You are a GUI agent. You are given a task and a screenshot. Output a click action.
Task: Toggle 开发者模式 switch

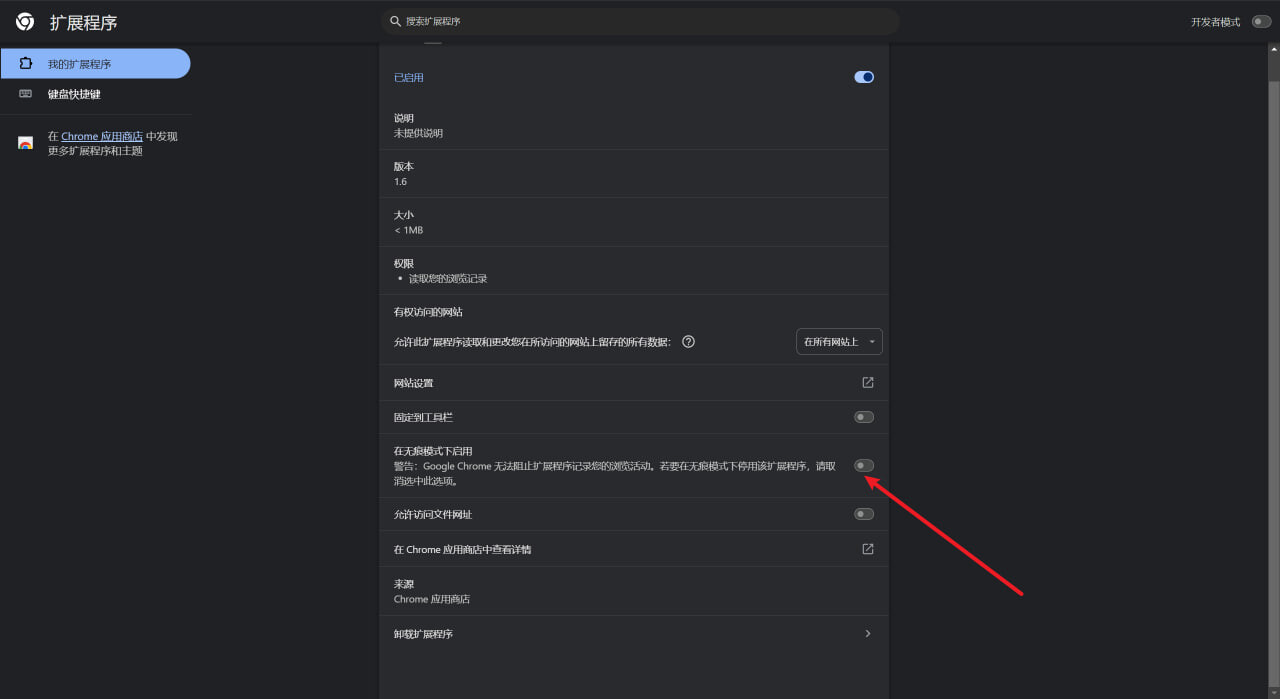(x=1261, y=22)
